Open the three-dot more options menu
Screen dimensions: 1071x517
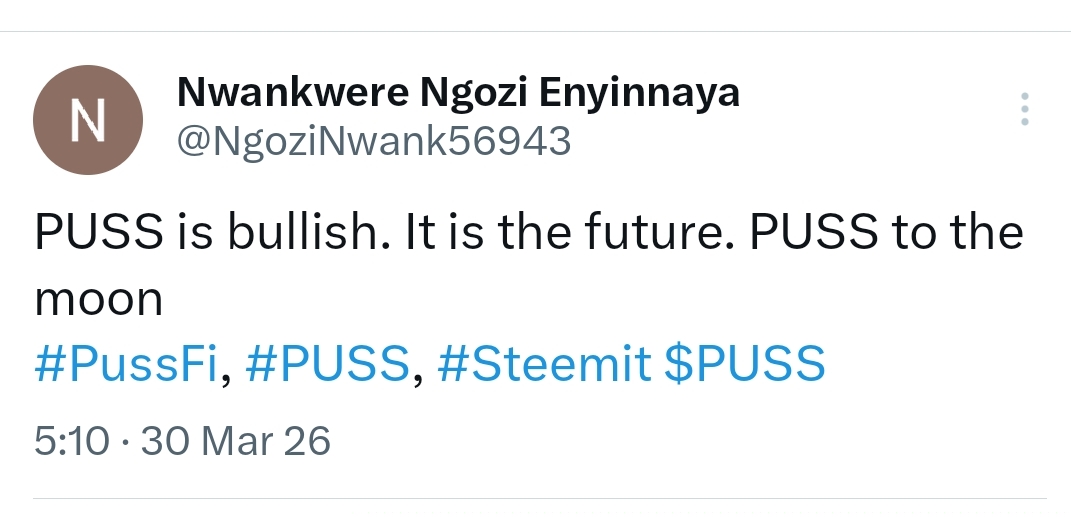1023,109
